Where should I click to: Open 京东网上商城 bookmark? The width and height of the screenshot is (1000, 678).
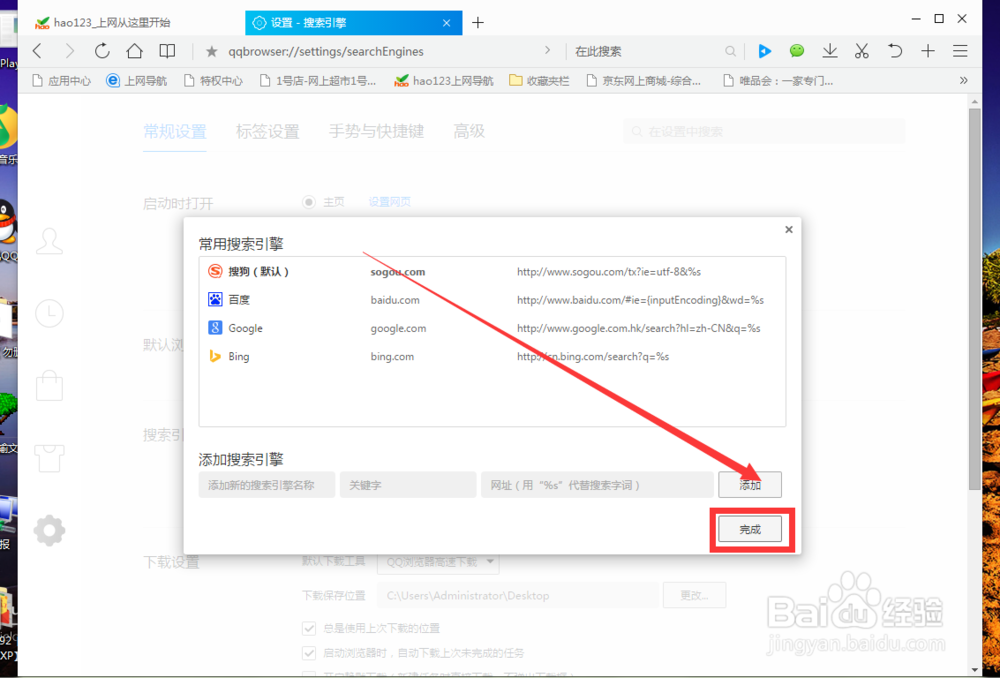(643, 81)
